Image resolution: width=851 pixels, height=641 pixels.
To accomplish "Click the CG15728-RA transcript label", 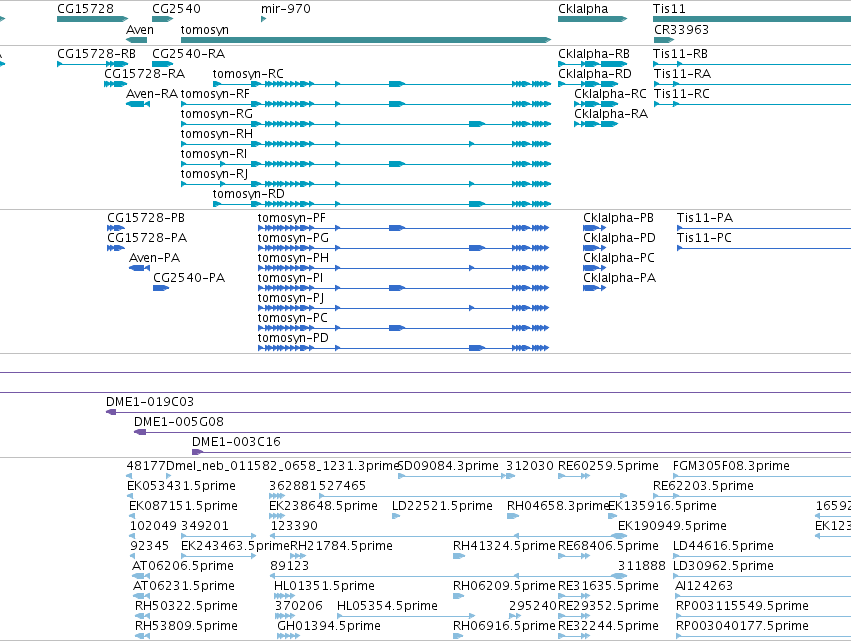I will click(x=144, y=74).
